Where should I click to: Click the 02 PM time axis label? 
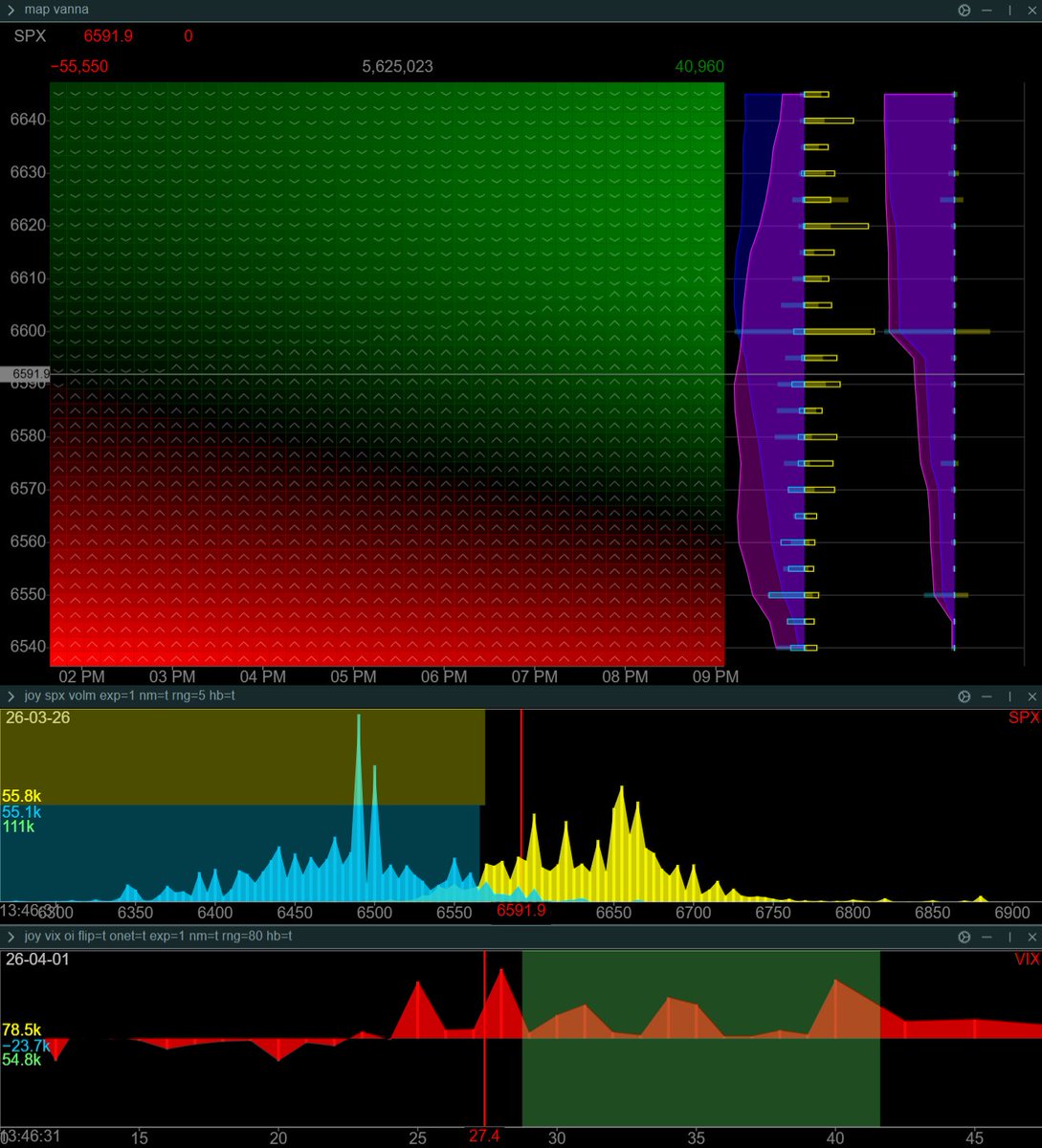click(x=80, y=676)
